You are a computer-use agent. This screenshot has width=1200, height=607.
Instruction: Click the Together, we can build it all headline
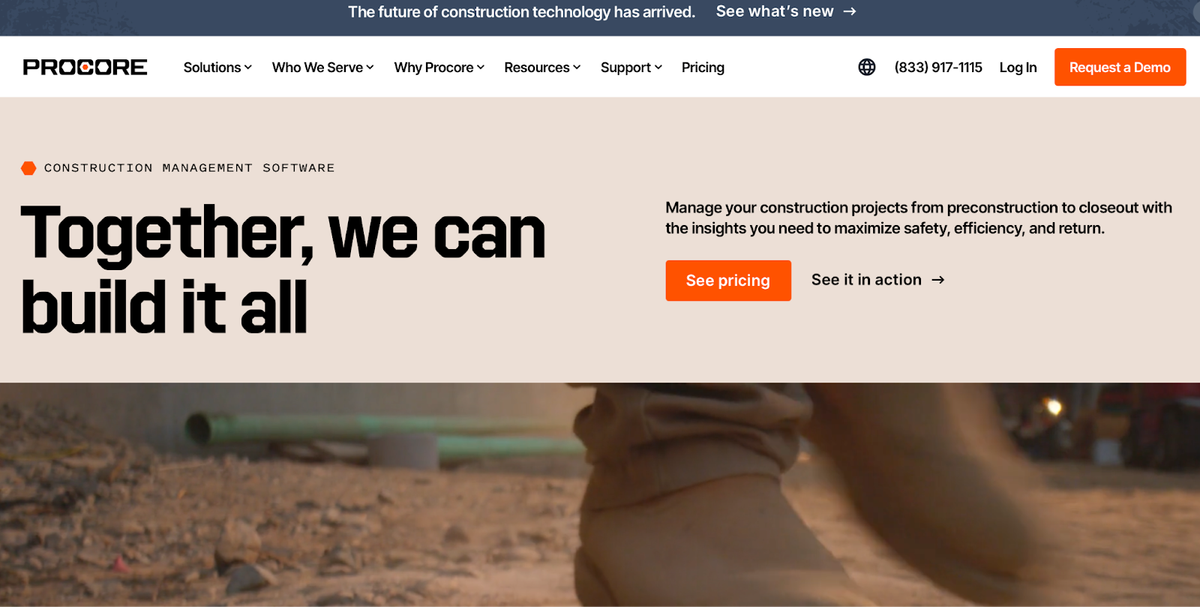[x=283, y=268]
